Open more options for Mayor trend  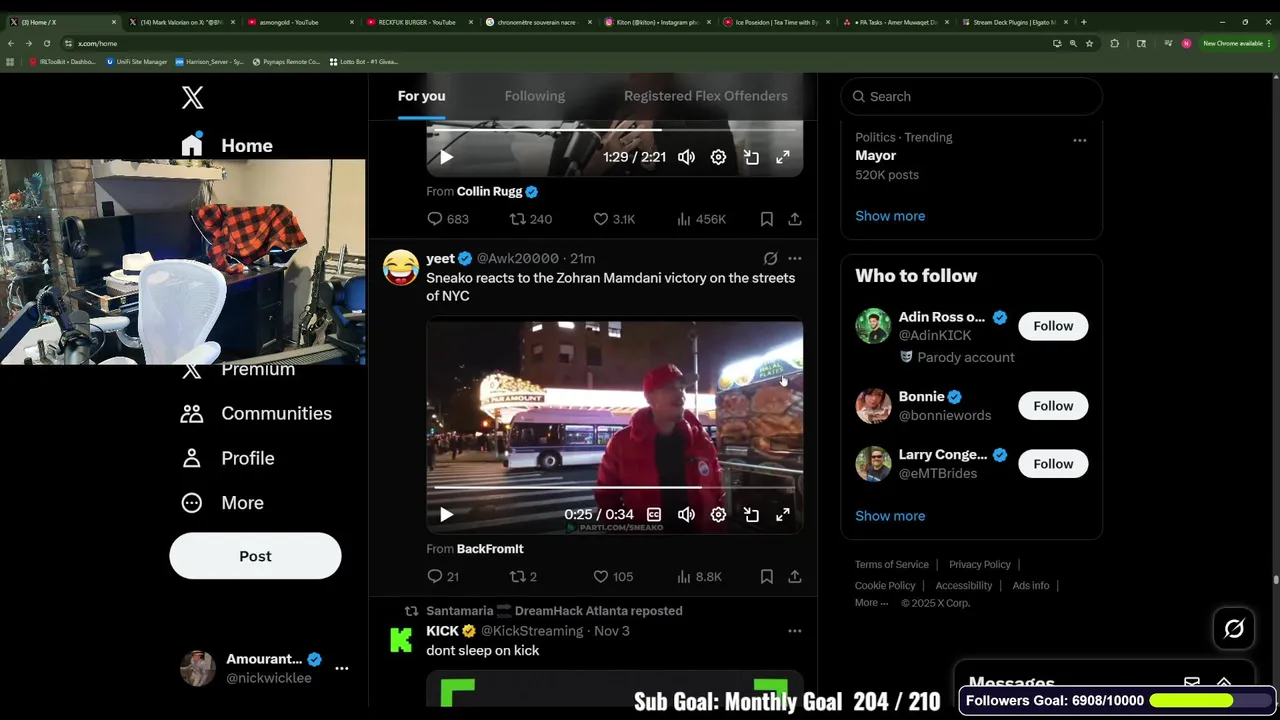pyautogui.click(x=1079, y=140)
